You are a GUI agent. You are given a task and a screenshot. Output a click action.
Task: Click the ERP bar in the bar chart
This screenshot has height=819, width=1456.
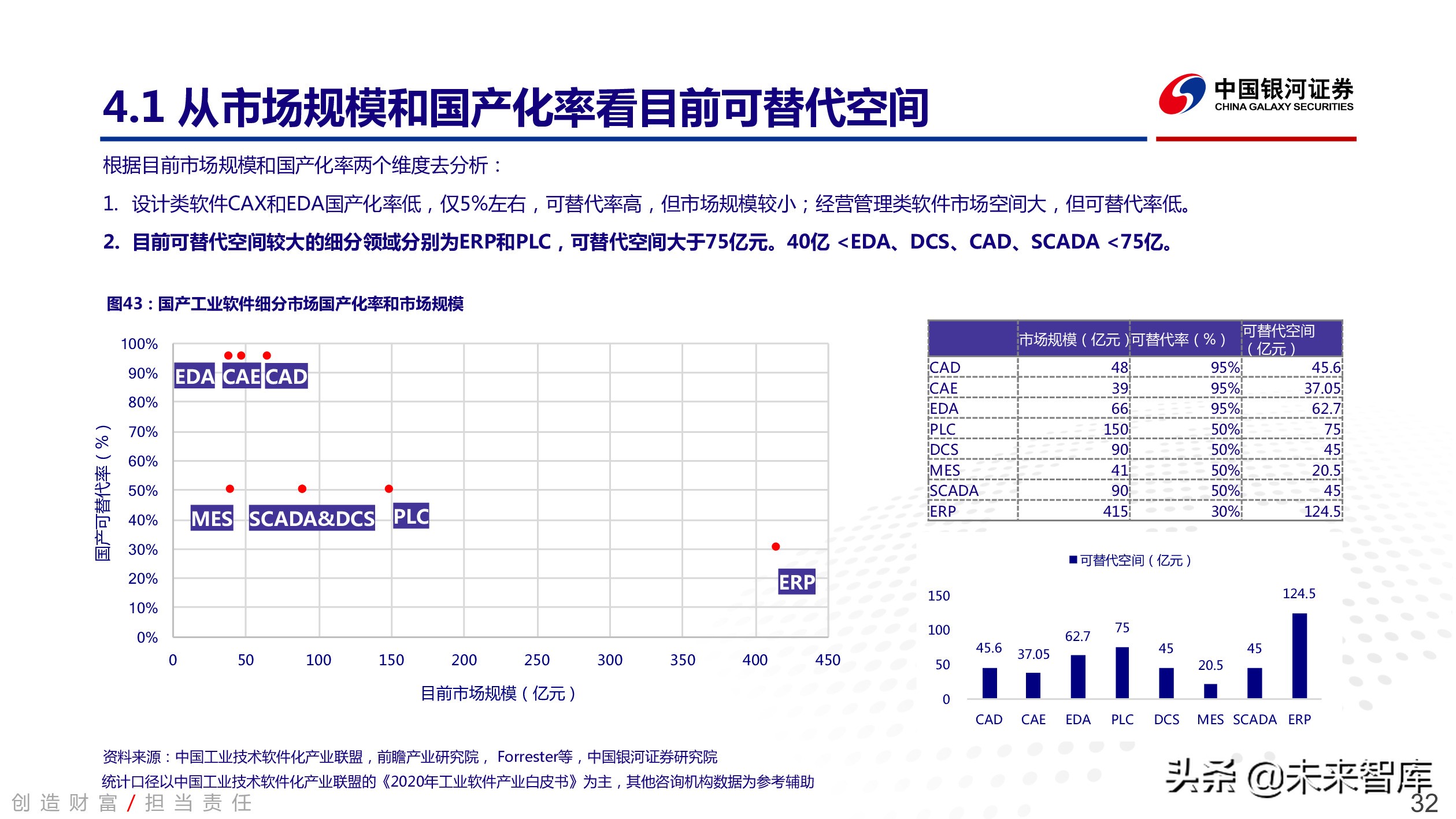point(1299,655)
